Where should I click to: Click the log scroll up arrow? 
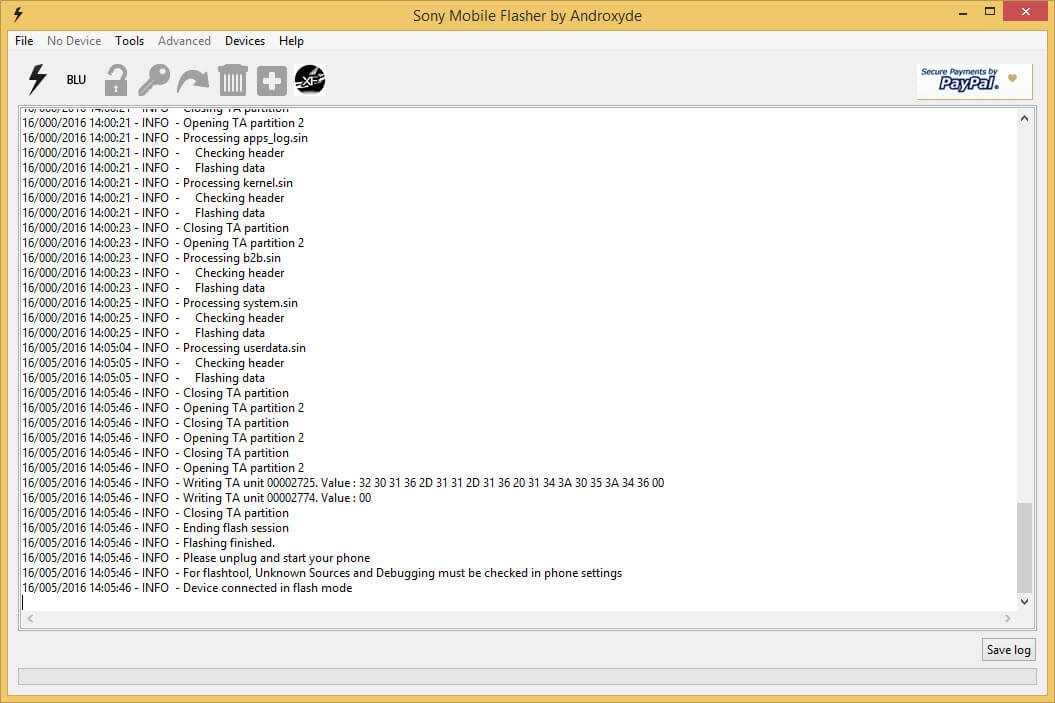pos(1024,118)
